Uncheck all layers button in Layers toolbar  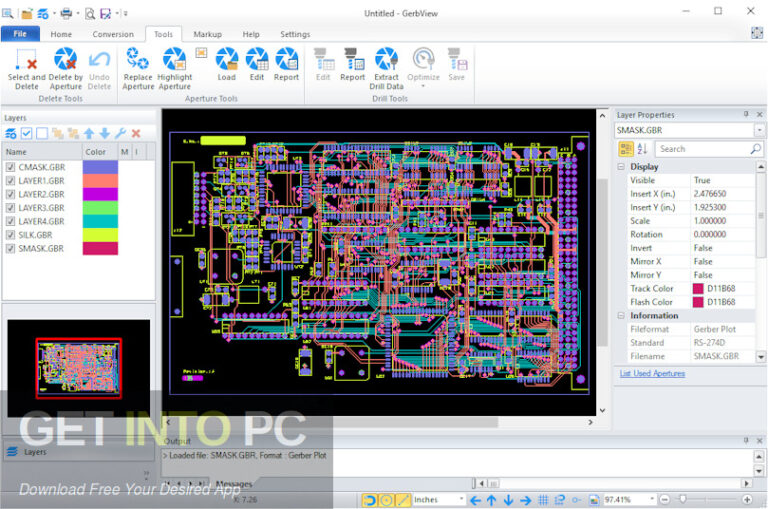(42, 133)
